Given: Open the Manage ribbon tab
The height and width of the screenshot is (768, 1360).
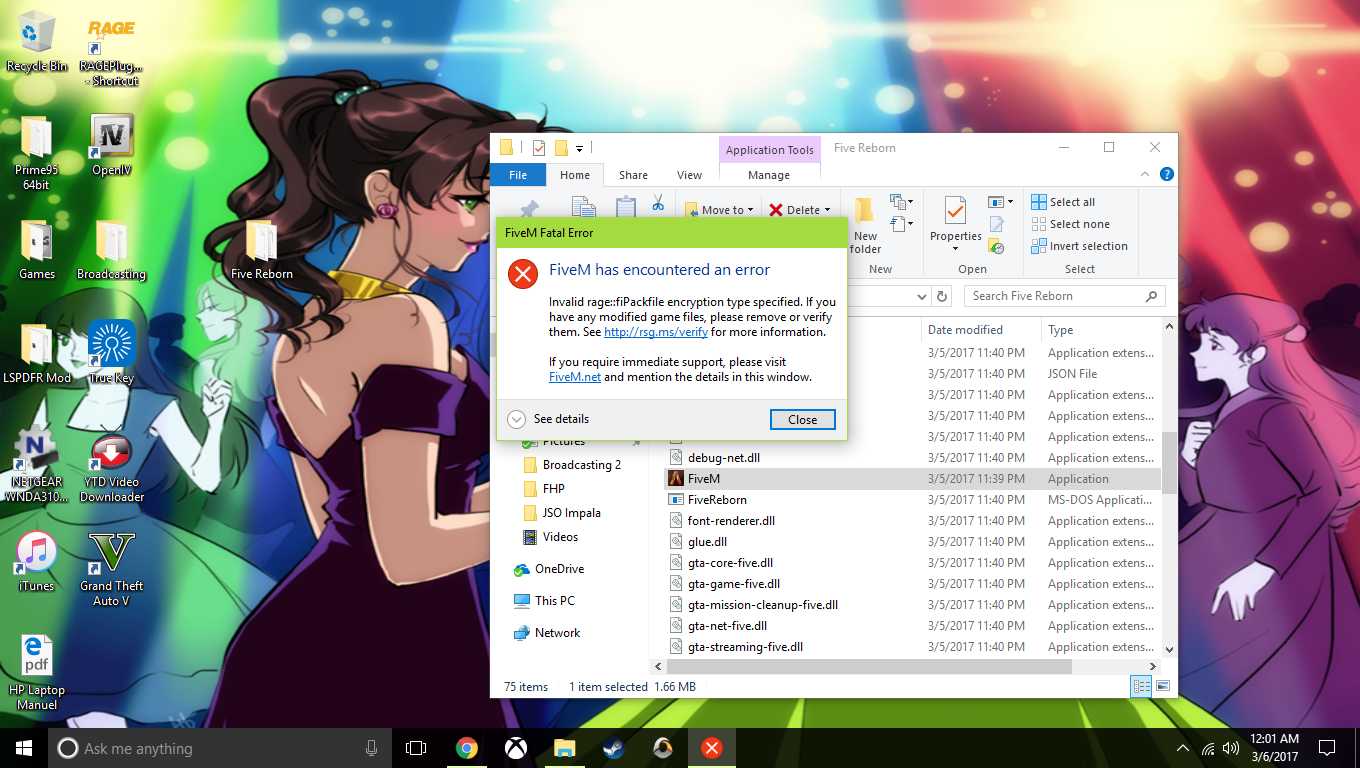Looking at the screenshot, I should [769, 175].
